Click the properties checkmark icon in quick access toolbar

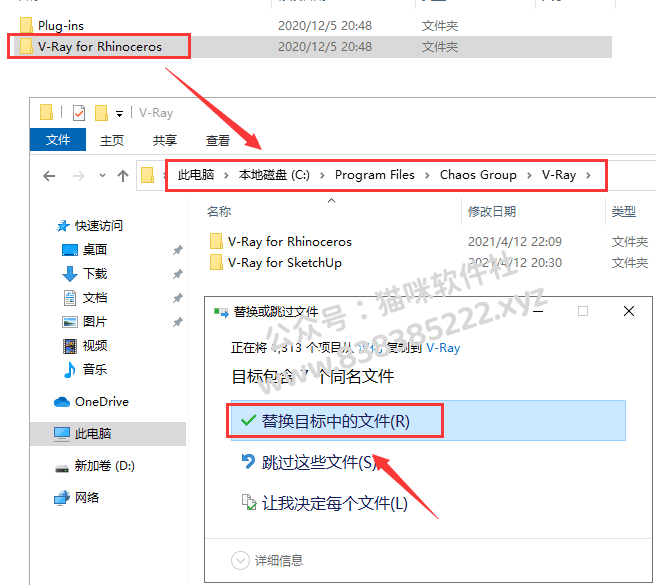click(79, 113)
